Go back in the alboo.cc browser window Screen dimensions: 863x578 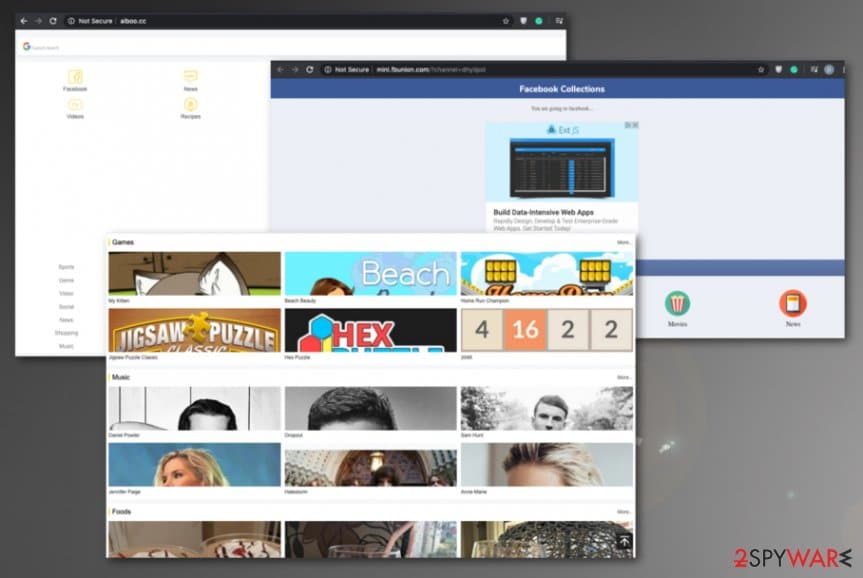point(24,20)
